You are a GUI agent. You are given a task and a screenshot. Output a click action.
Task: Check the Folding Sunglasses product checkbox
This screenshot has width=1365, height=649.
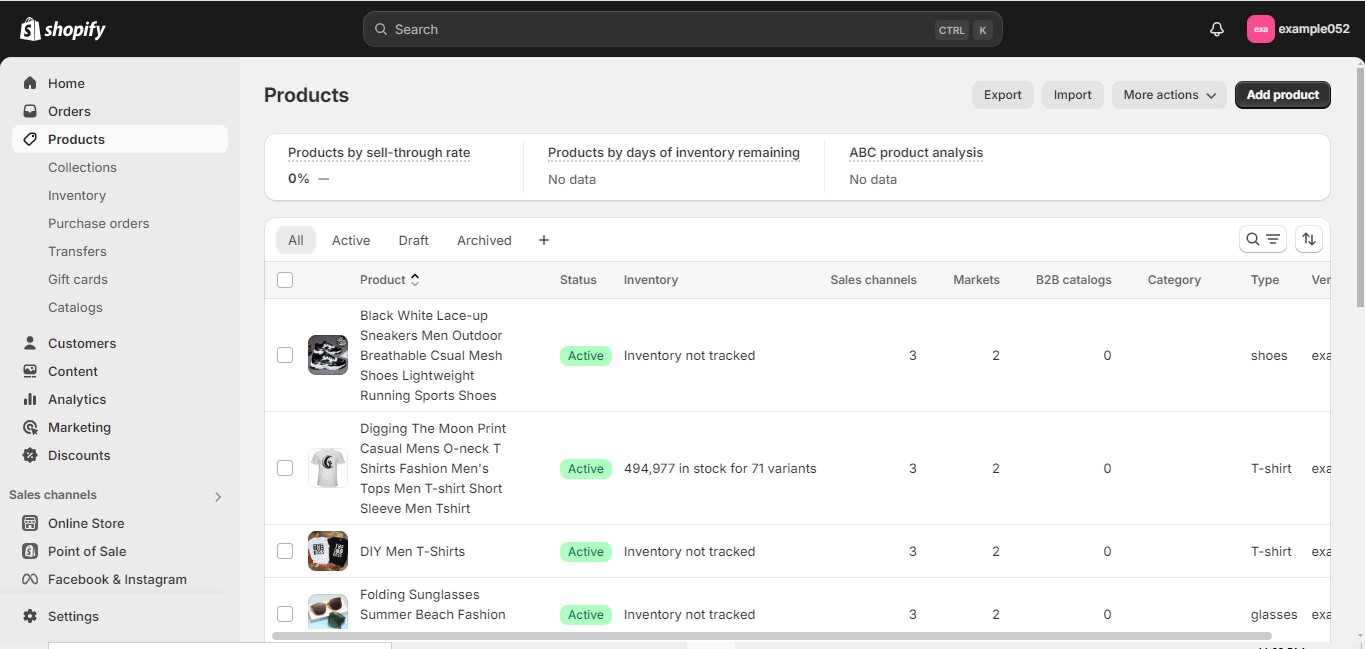pyautogui.click(x=285, y=614)
